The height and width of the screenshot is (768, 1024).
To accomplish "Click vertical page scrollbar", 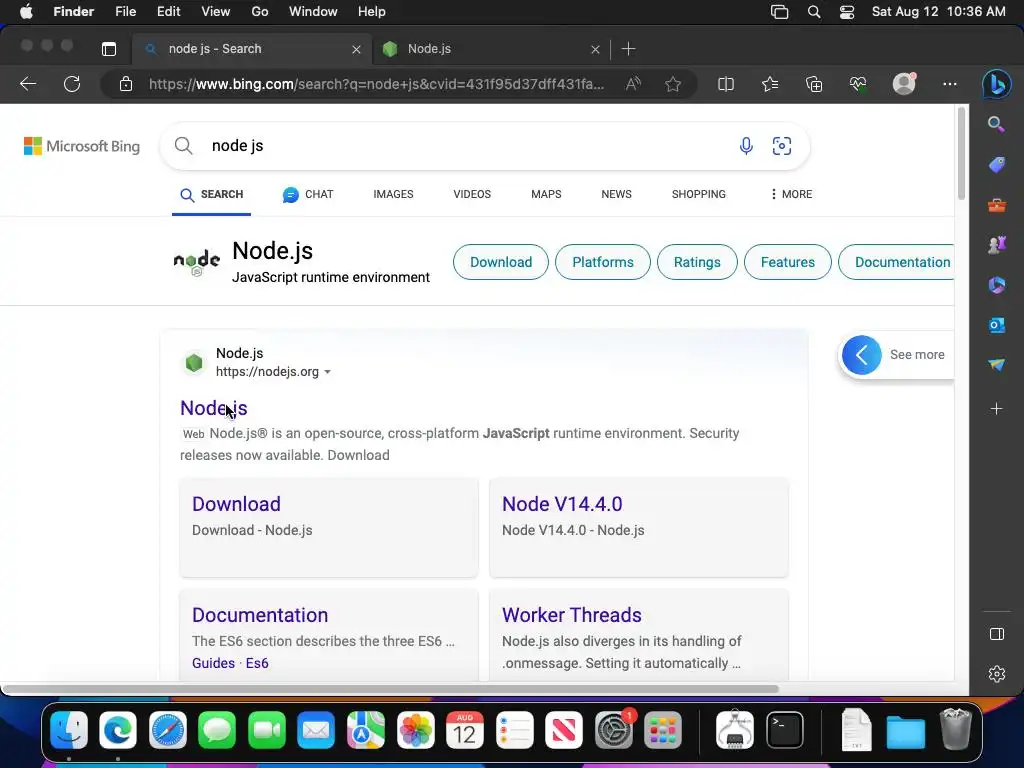I will pos(961,154).
